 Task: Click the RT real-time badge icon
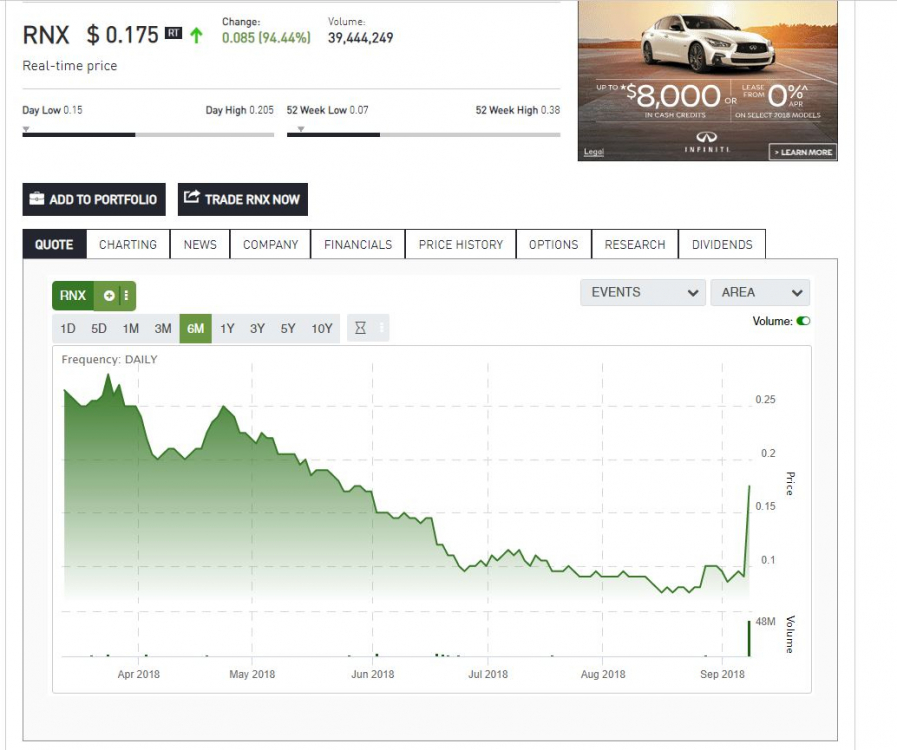tap(173, 35)
